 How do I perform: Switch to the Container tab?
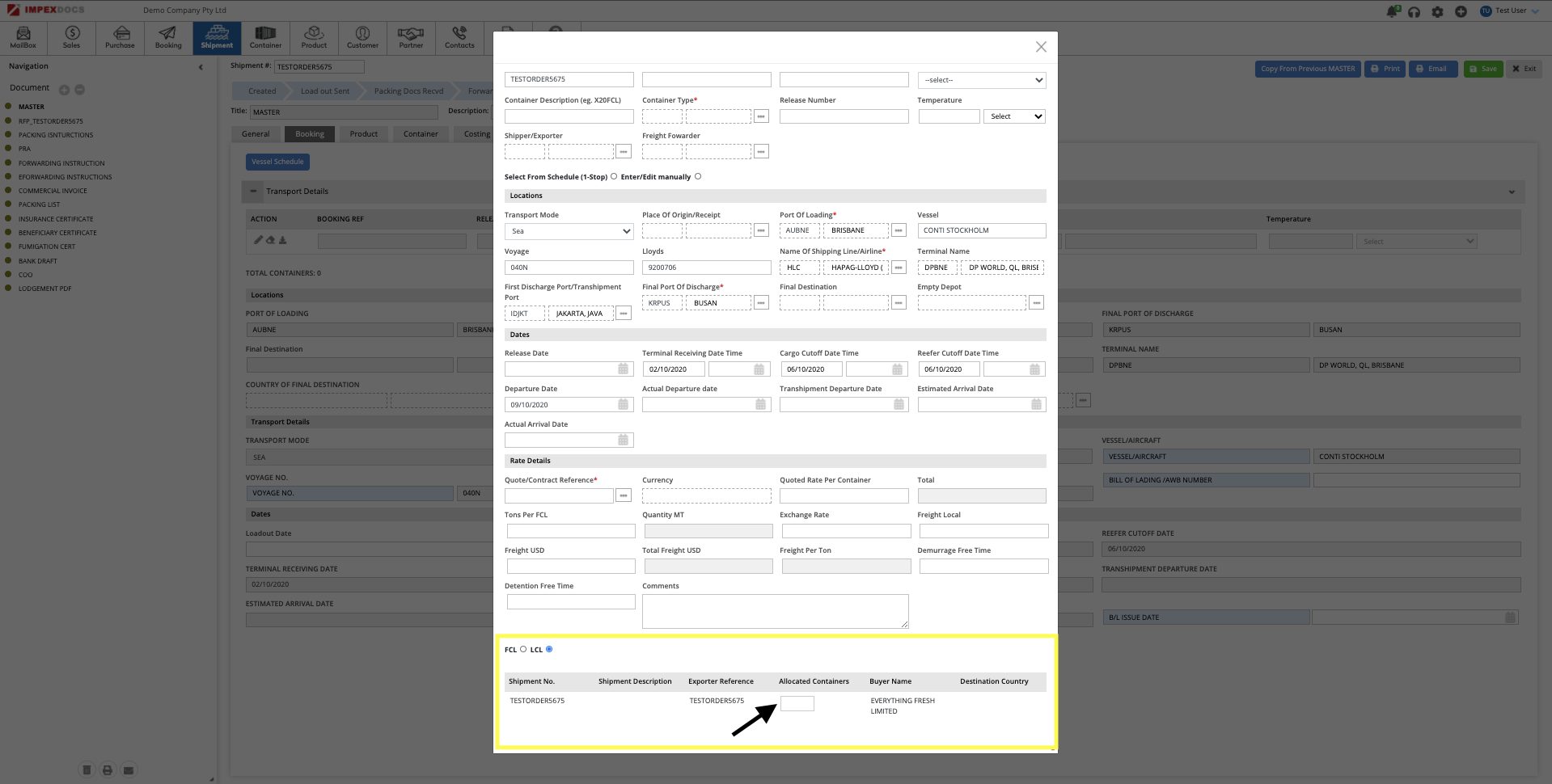tap(421, 134)
